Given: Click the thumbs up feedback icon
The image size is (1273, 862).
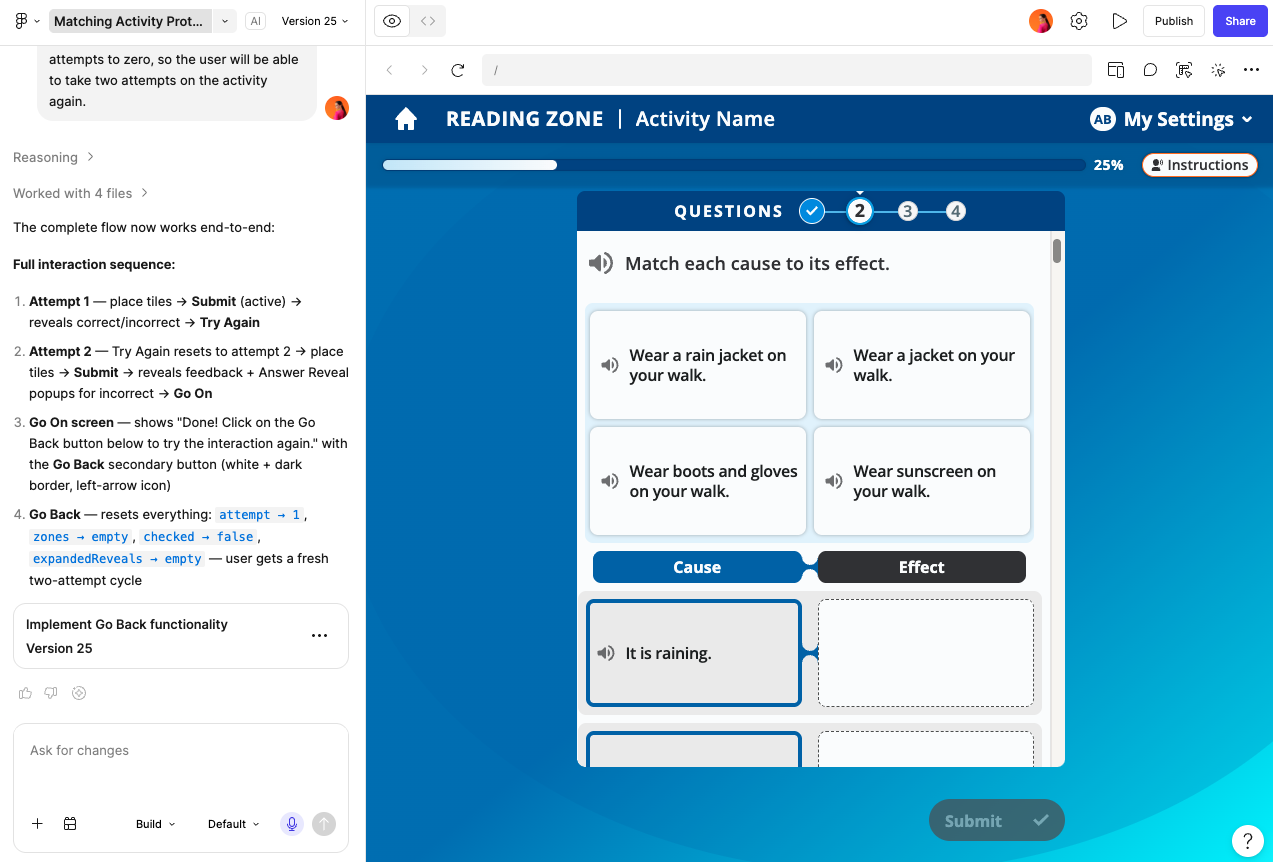Looking at the screenshot, I should click(25, 693).
